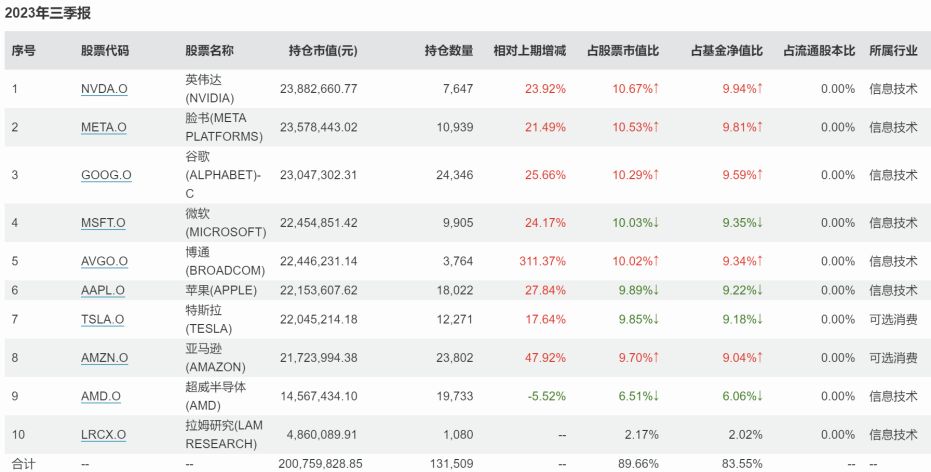Viewport: 931px width, 472px height.
Task: Click the 亚马逊 (AMAZON) stock name
Action: (x=215, y=358)
